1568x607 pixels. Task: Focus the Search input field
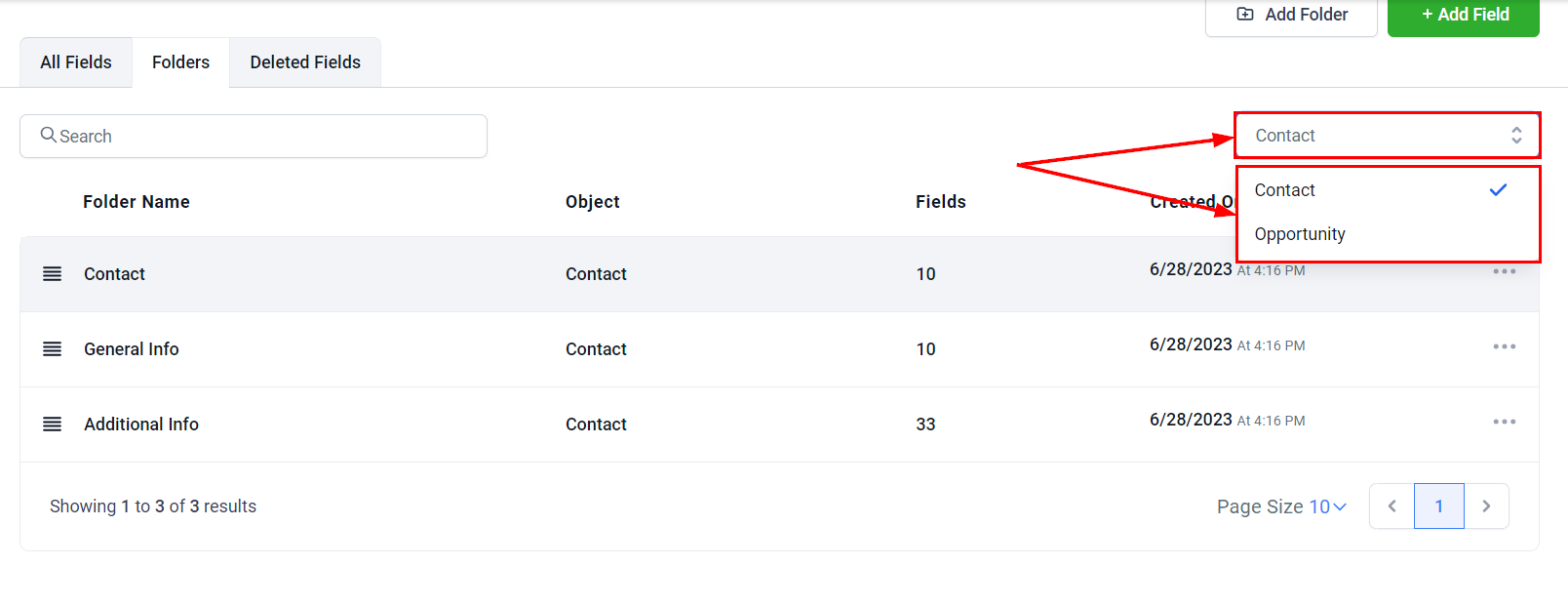pyautogui.click(x=263, y=137)
